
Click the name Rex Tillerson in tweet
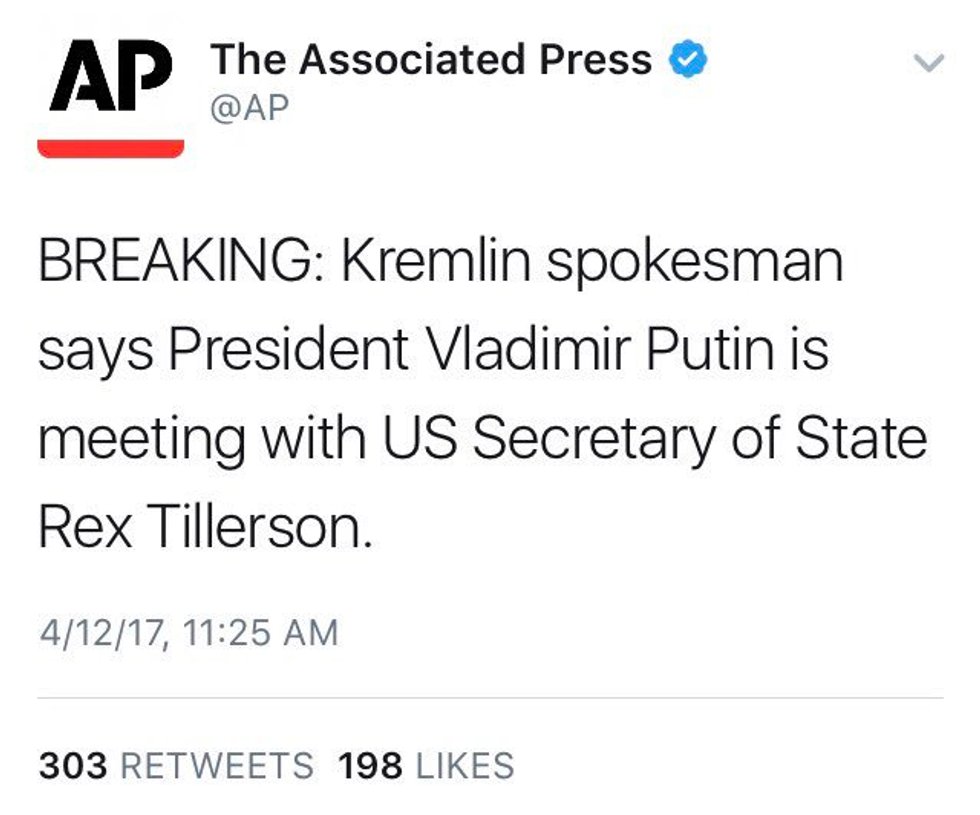204,525
